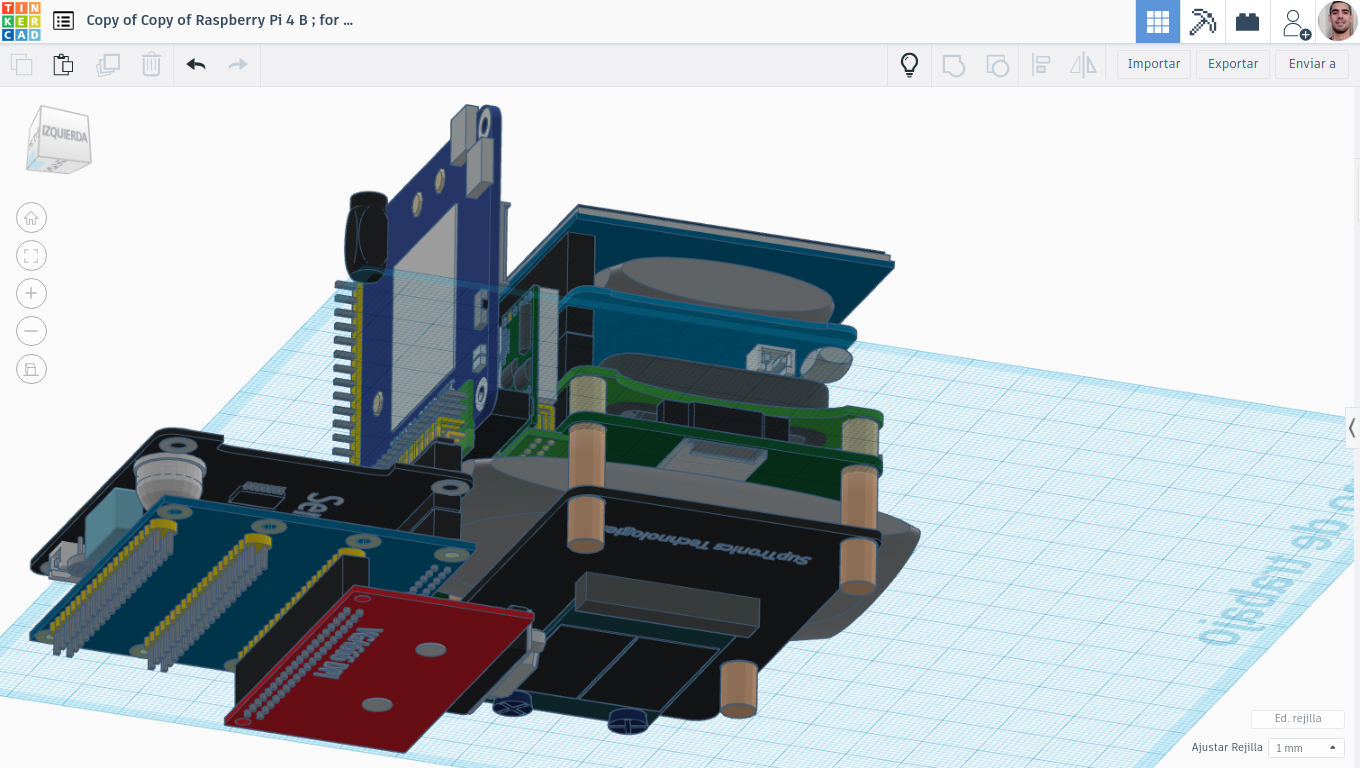The height and width of the screenshot is (768, 1360).
Task: Click the Home view button
Action: click(31, 218)
